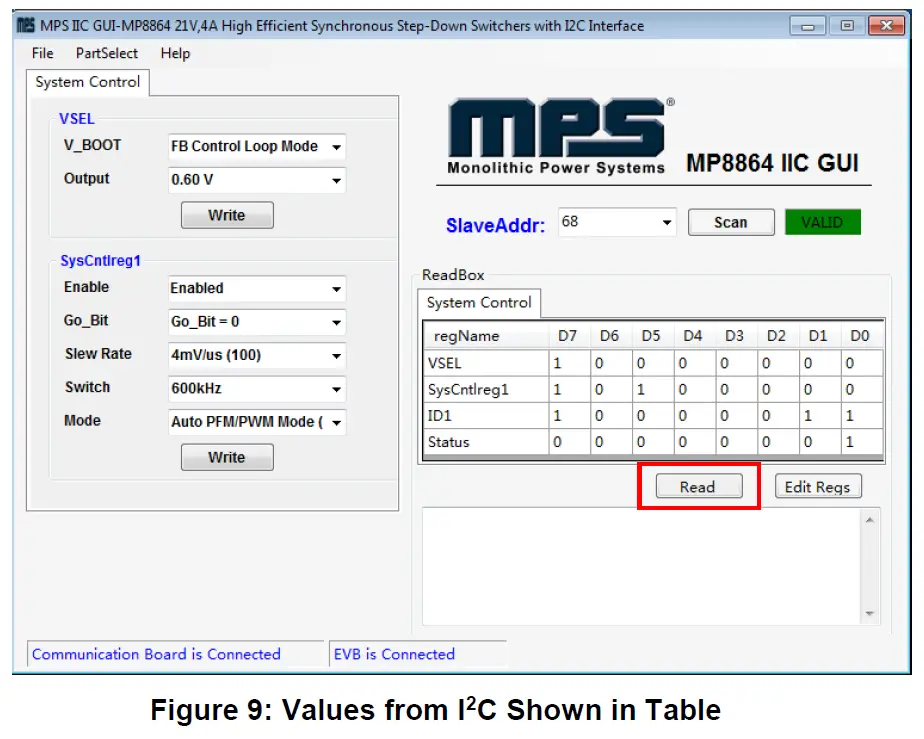
Task: Open the Help menu
Action: tap(176, 54)
